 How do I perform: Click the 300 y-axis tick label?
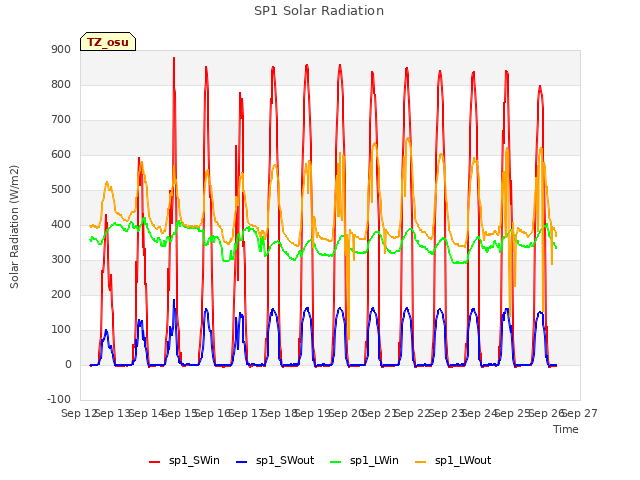tap(61, 260)
